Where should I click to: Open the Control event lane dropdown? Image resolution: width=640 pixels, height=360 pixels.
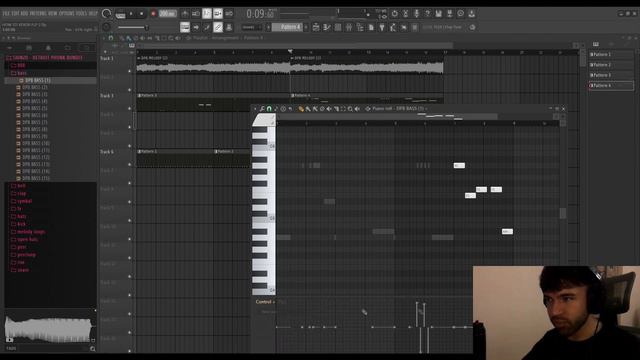265,302
